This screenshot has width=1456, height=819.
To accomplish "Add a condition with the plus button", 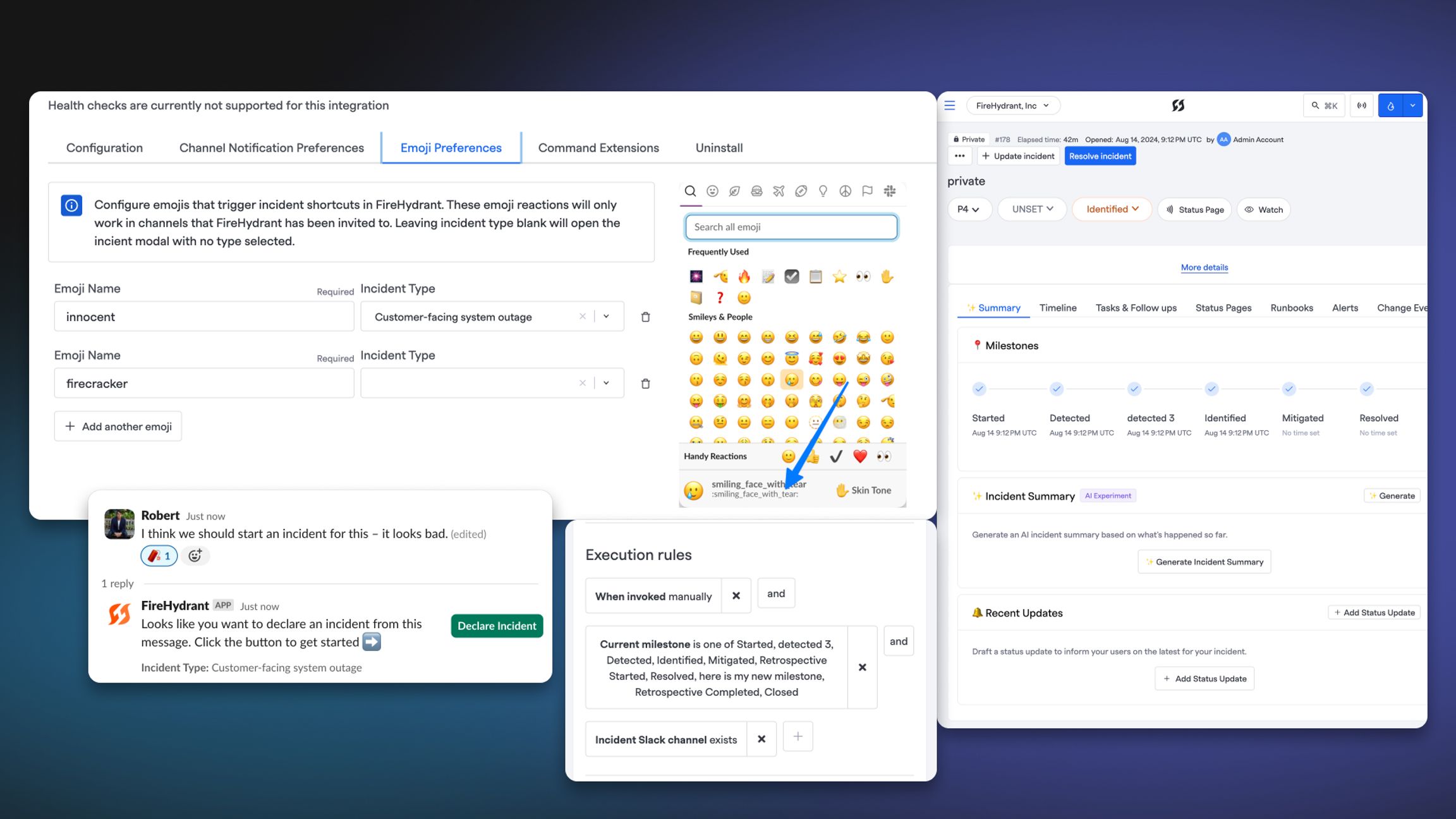I will click(x=798, y=736).
